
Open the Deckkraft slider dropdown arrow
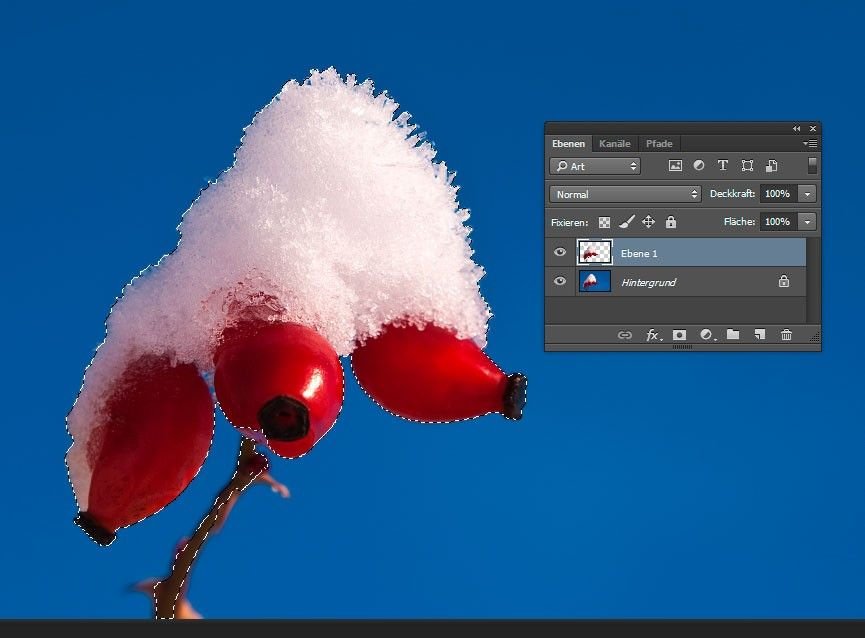[807, 194]
